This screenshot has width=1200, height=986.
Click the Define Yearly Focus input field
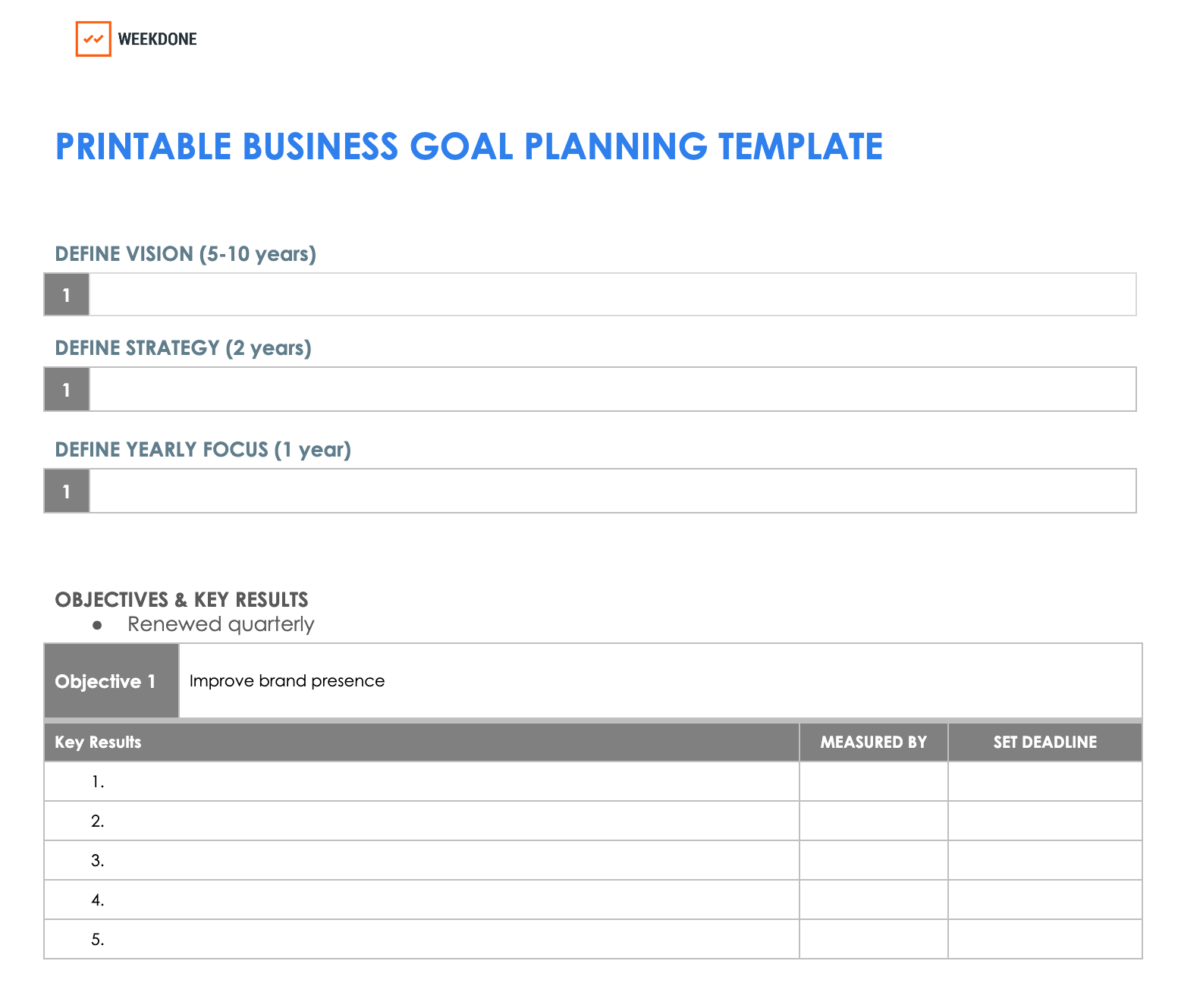(612, 491)
